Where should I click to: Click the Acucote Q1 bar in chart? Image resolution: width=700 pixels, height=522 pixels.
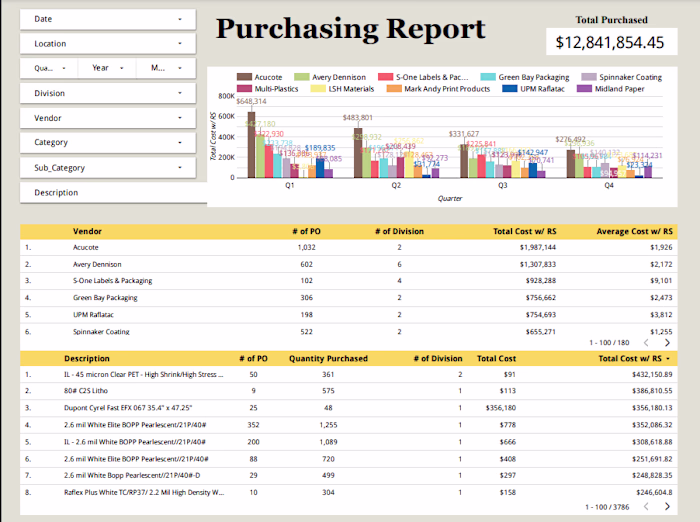[251, 145]
